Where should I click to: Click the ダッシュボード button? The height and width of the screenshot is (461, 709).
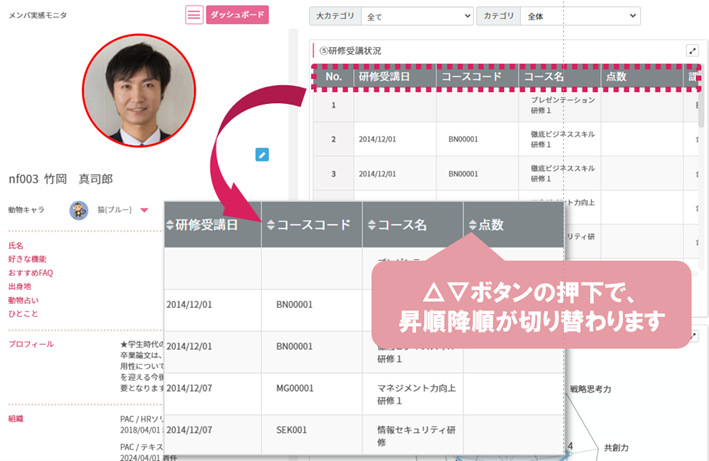(237, 15)
